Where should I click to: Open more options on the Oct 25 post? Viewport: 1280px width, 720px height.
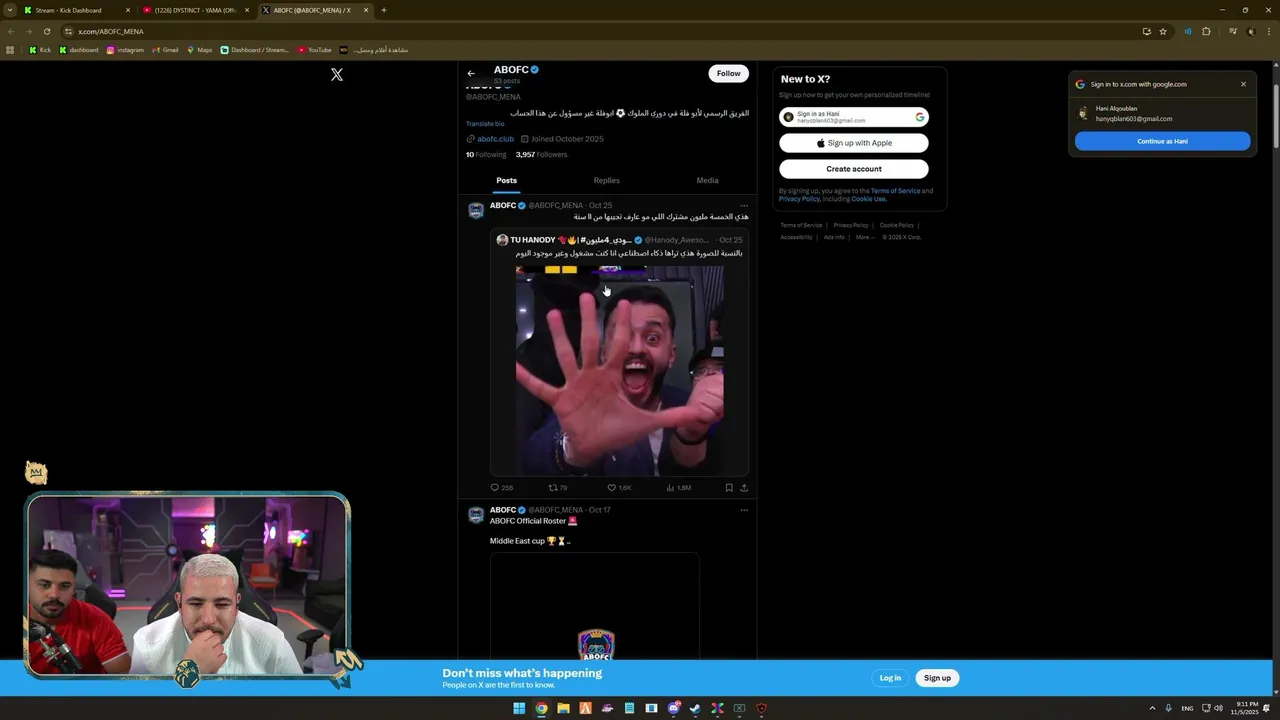click(743, 206)
